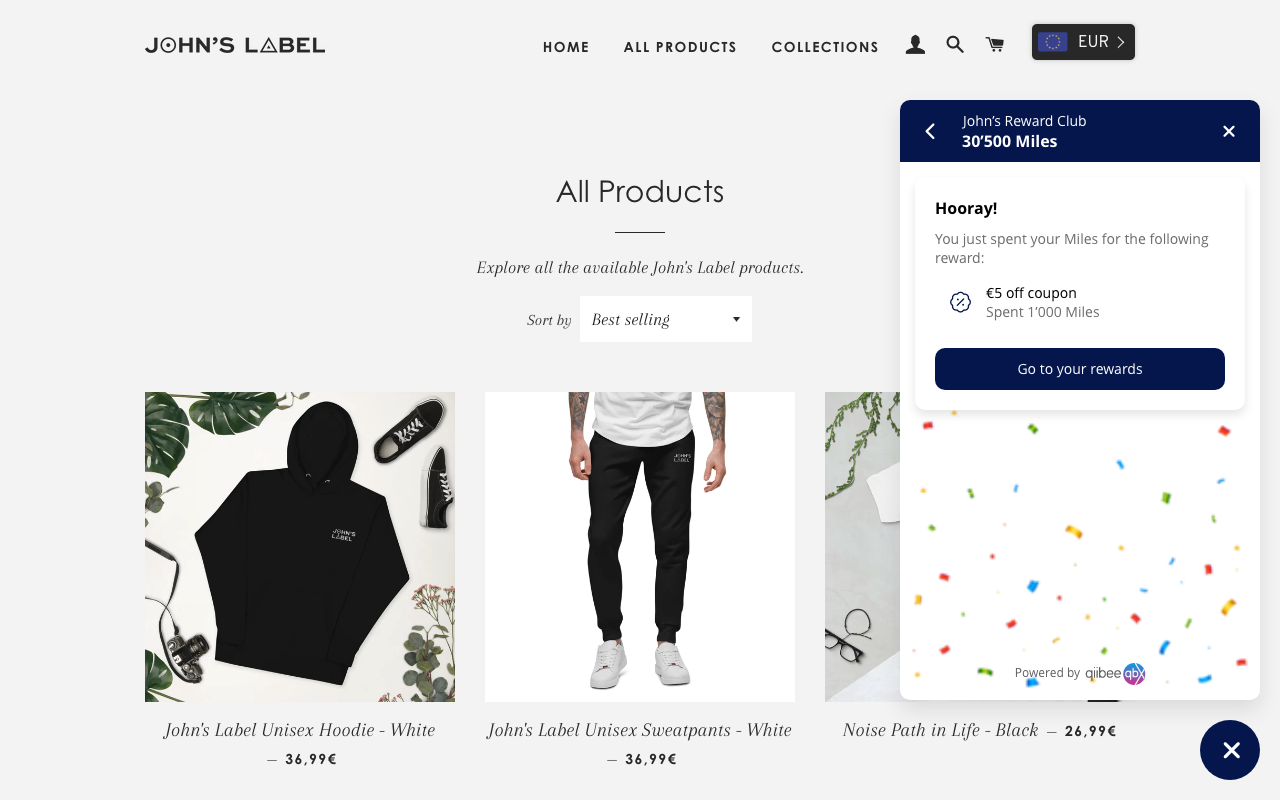Viewport: 1280px width, 800px height.
Task: Close the John's Reward Club panel
Action: click(x=1229, y=131)
